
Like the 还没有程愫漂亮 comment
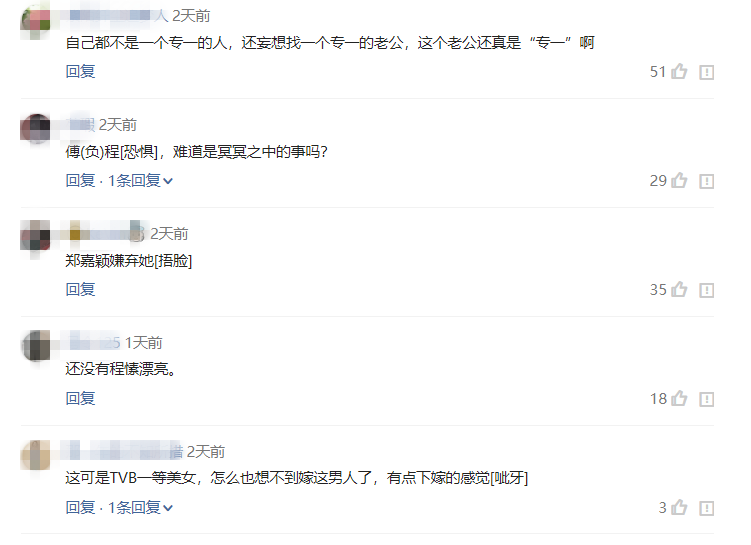tap(679, 398)
